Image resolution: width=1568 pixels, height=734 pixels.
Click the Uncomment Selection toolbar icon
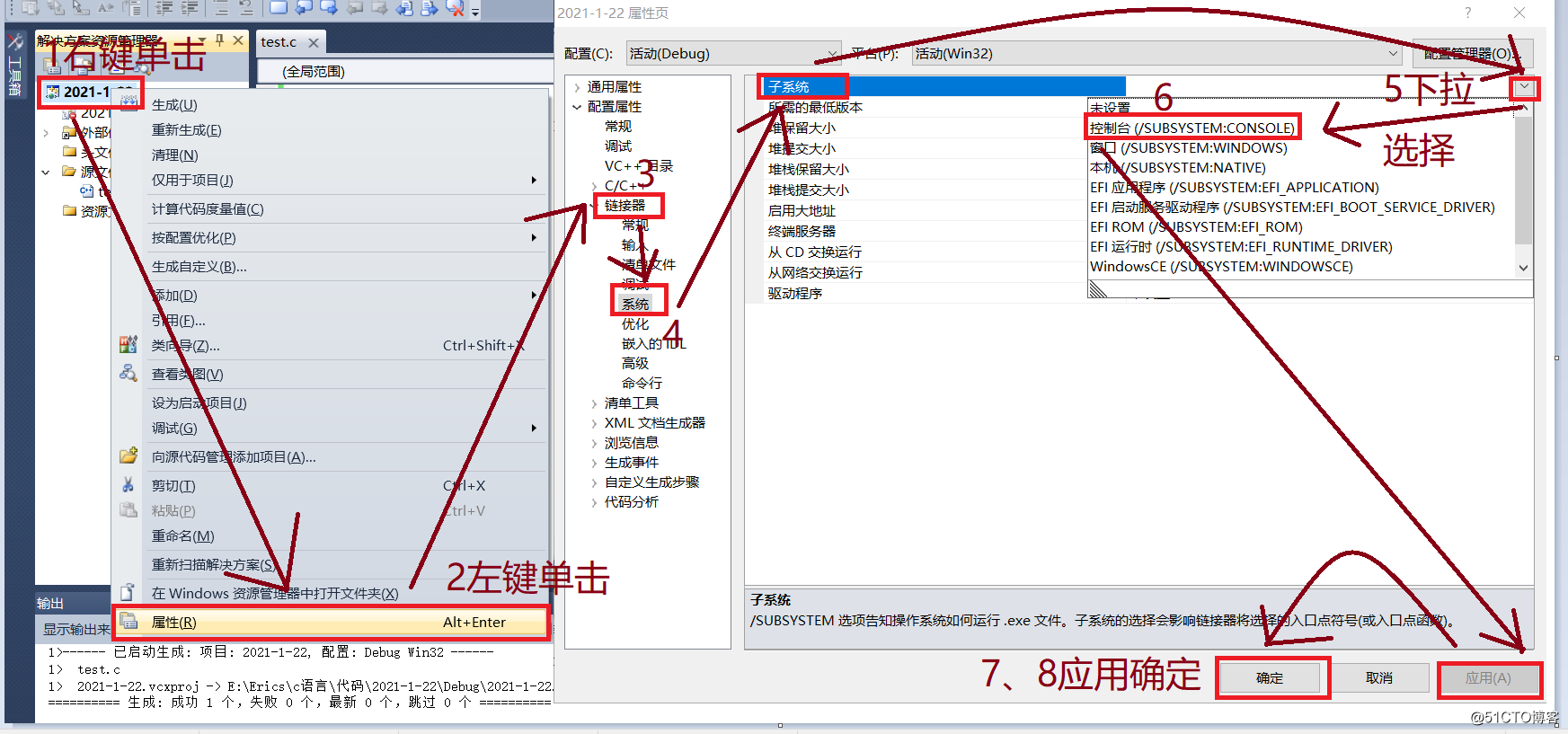[x=246, y=8]
